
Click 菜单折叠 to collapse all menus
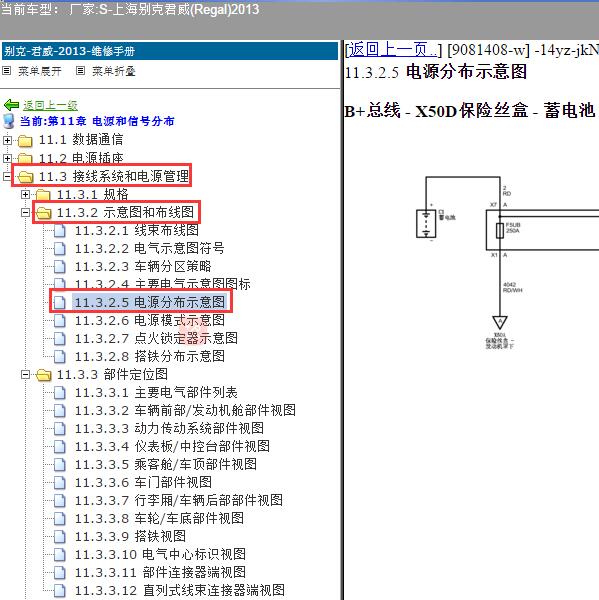(x=114, y=71)
